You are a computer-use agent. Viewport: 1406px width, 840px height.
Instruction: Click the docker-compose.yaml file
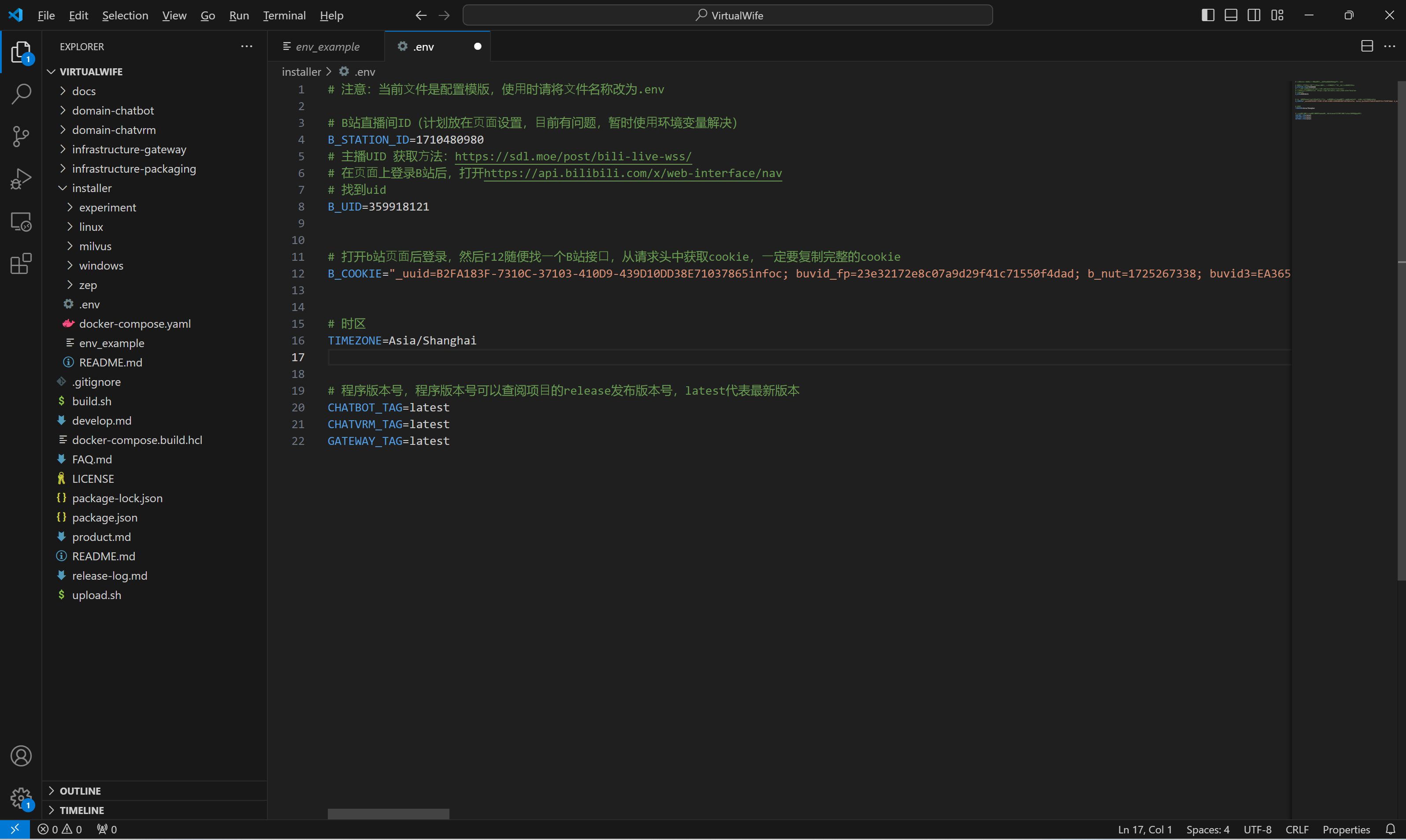pos(135,324)
